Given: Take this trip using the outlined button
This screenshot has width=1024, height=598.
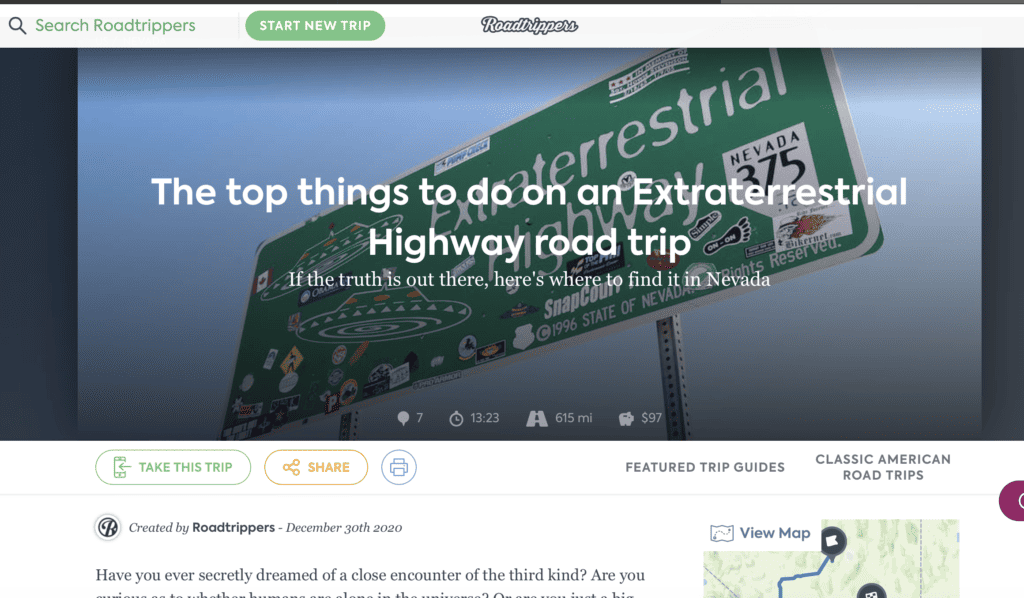Looking at the screenshot, I should coord(173,467).
